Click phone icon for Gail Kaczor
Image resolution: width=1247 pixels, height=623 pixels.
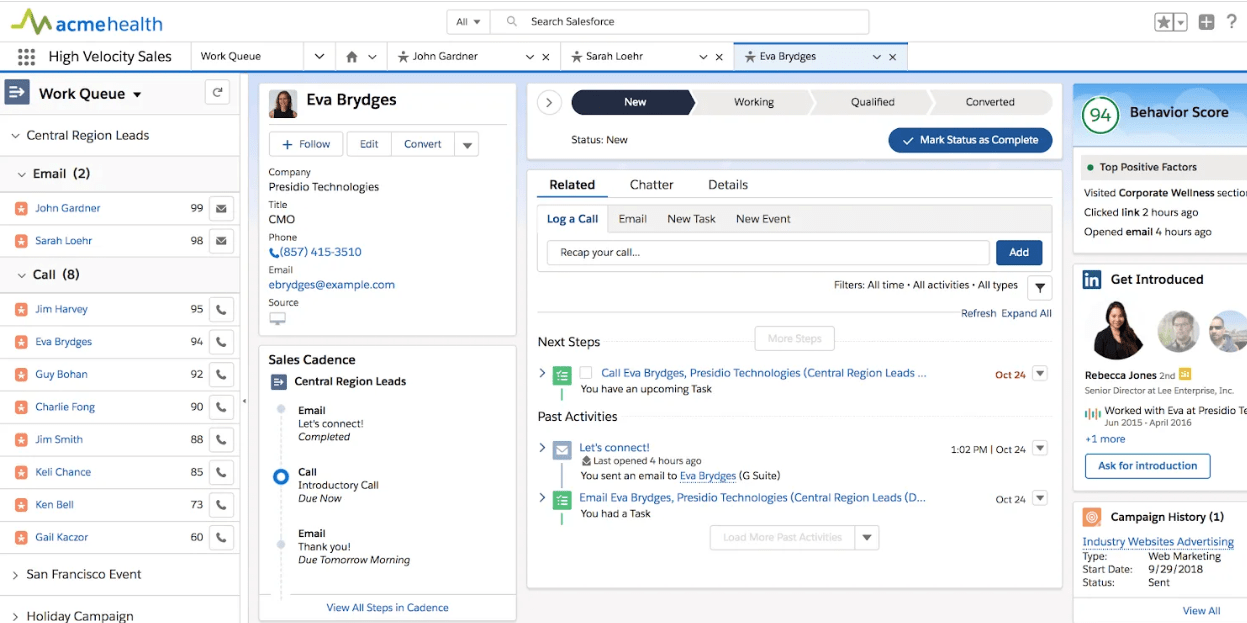(221, 537)
